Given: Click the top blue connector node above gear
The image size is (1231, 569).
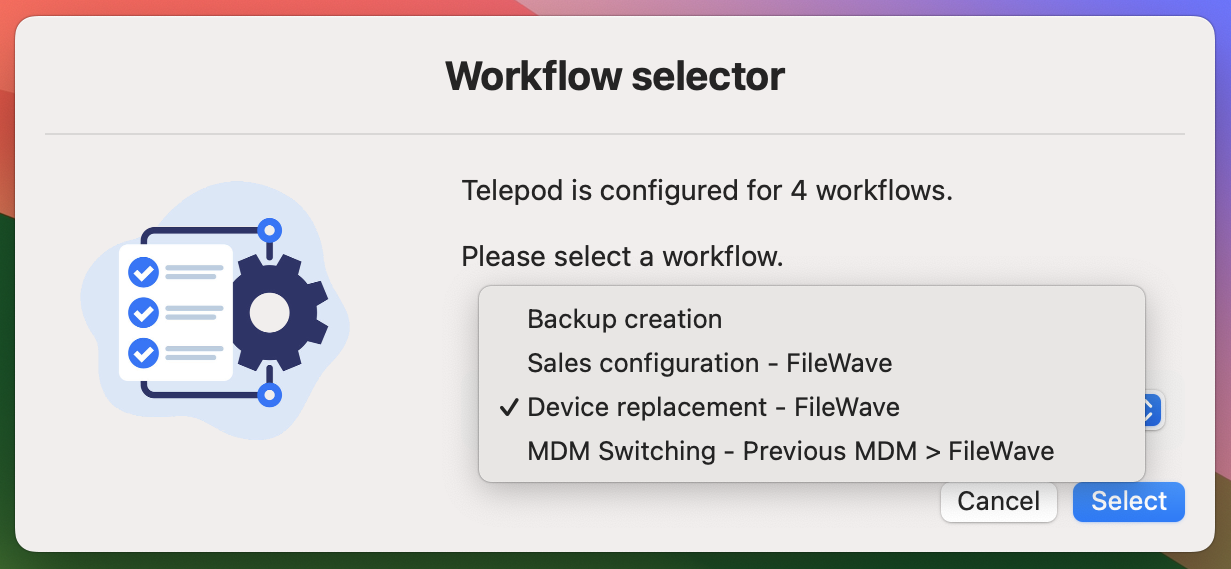Looking at the screenshot, I should (268, 231).
